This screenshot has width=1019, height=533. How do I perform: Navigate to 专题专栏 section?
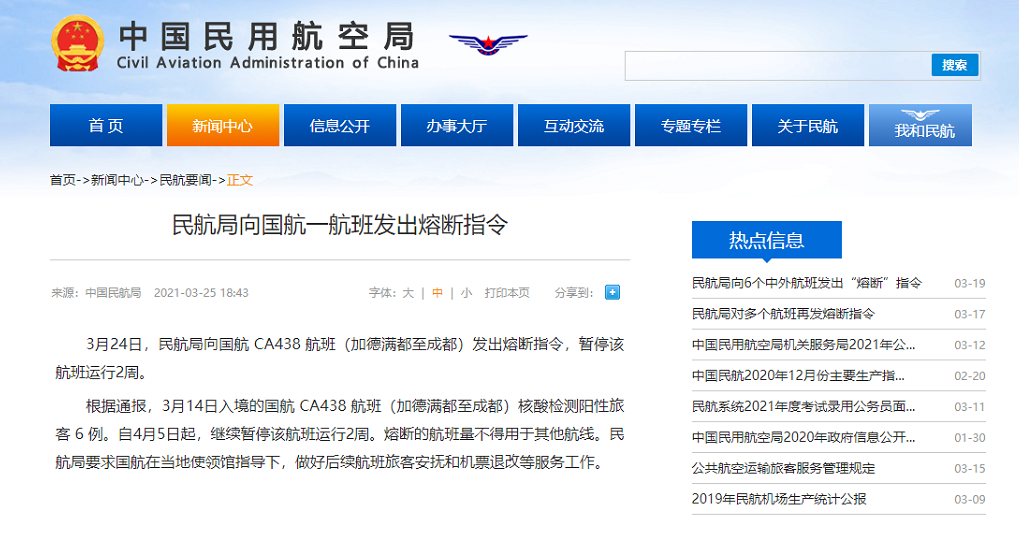(691, 126)
